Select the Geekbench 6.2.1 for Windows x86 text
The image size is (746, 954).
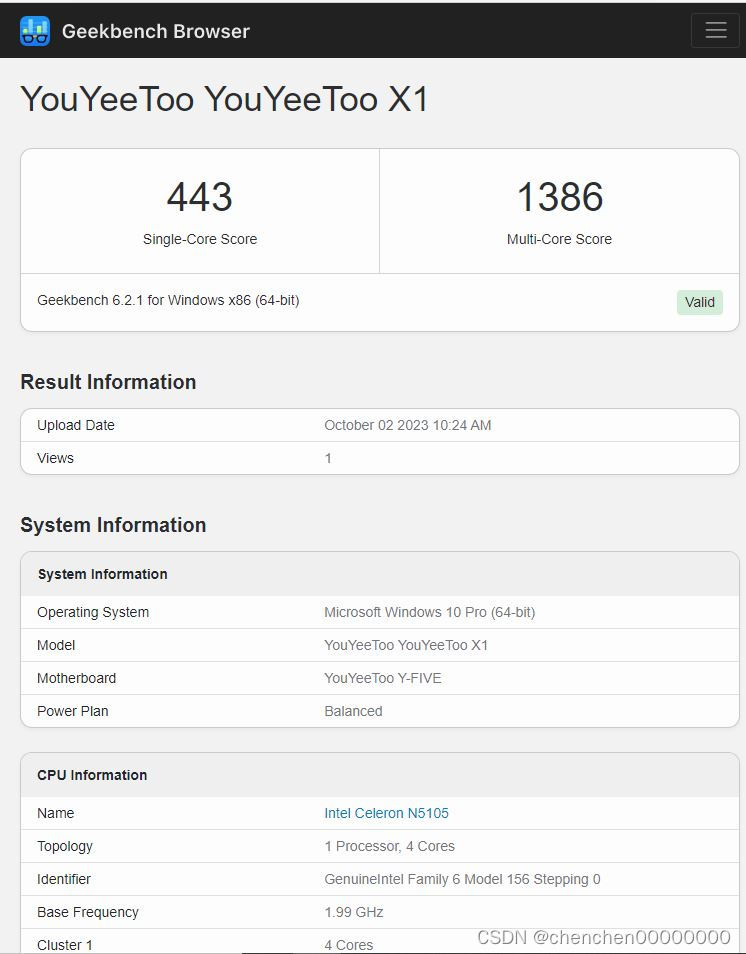click(168, 301)
